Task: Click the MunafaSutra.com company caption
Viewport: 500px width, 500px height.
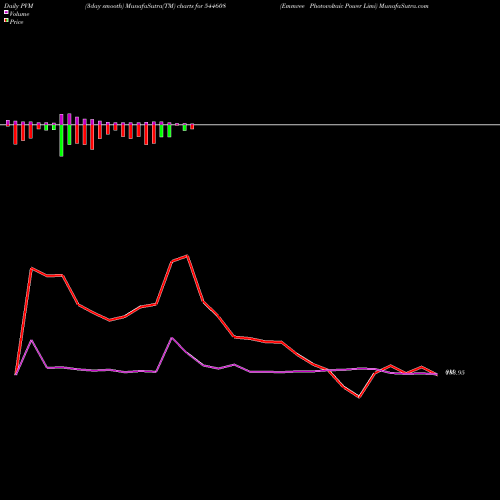Action: 354,6
